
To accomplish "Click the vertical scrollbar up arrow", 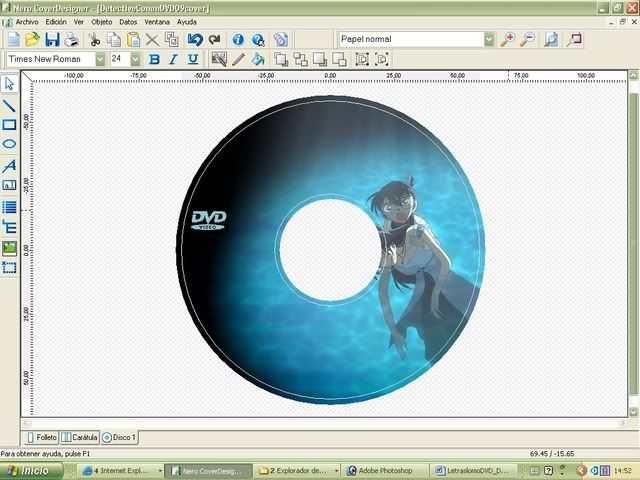I will click(x=633, y=76).
